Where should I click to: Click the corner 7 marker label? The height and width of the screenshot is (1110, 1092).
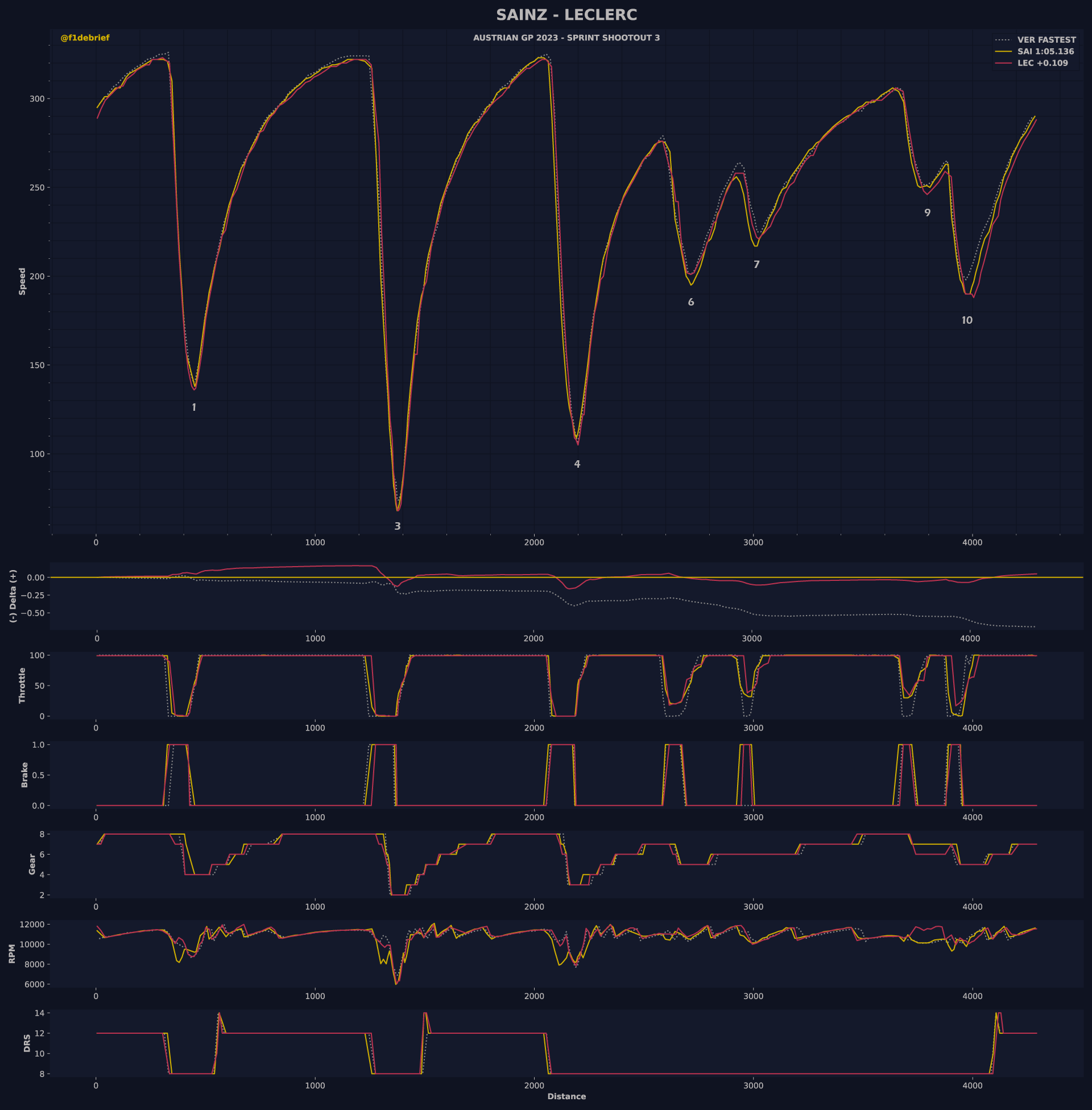(756, 265)
